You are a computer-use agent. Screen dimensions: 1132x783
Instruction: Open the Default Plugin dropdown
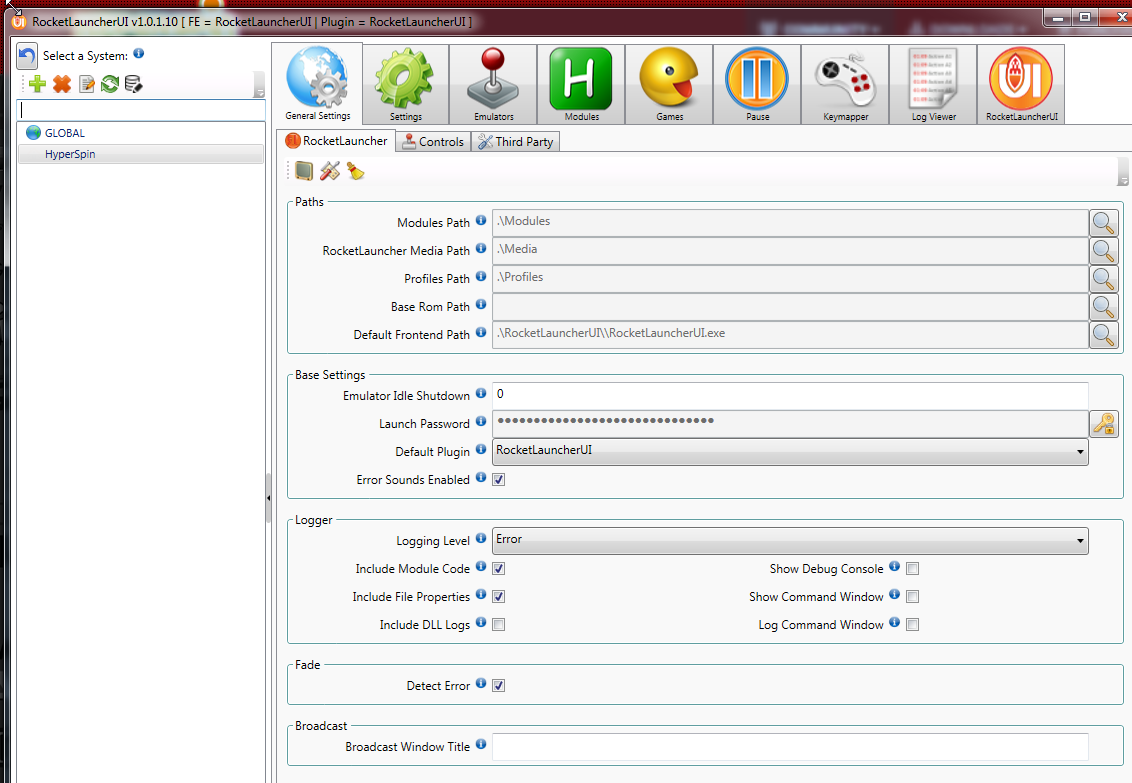coord(790,452)
